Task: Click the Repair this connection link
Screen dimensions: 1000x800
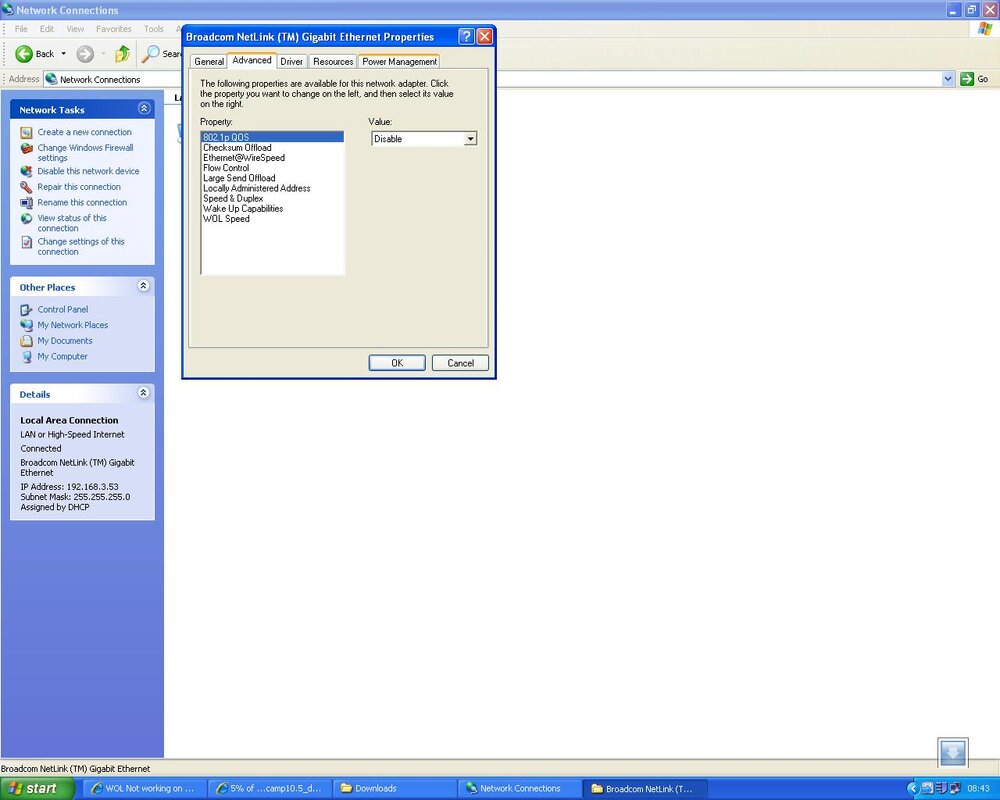Action: point(78,187)
